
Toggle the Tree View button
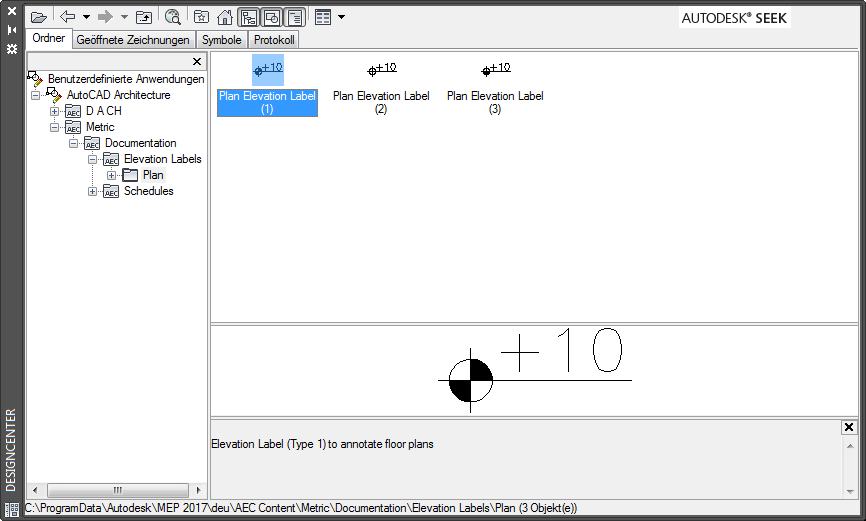[x=249, y=18]
